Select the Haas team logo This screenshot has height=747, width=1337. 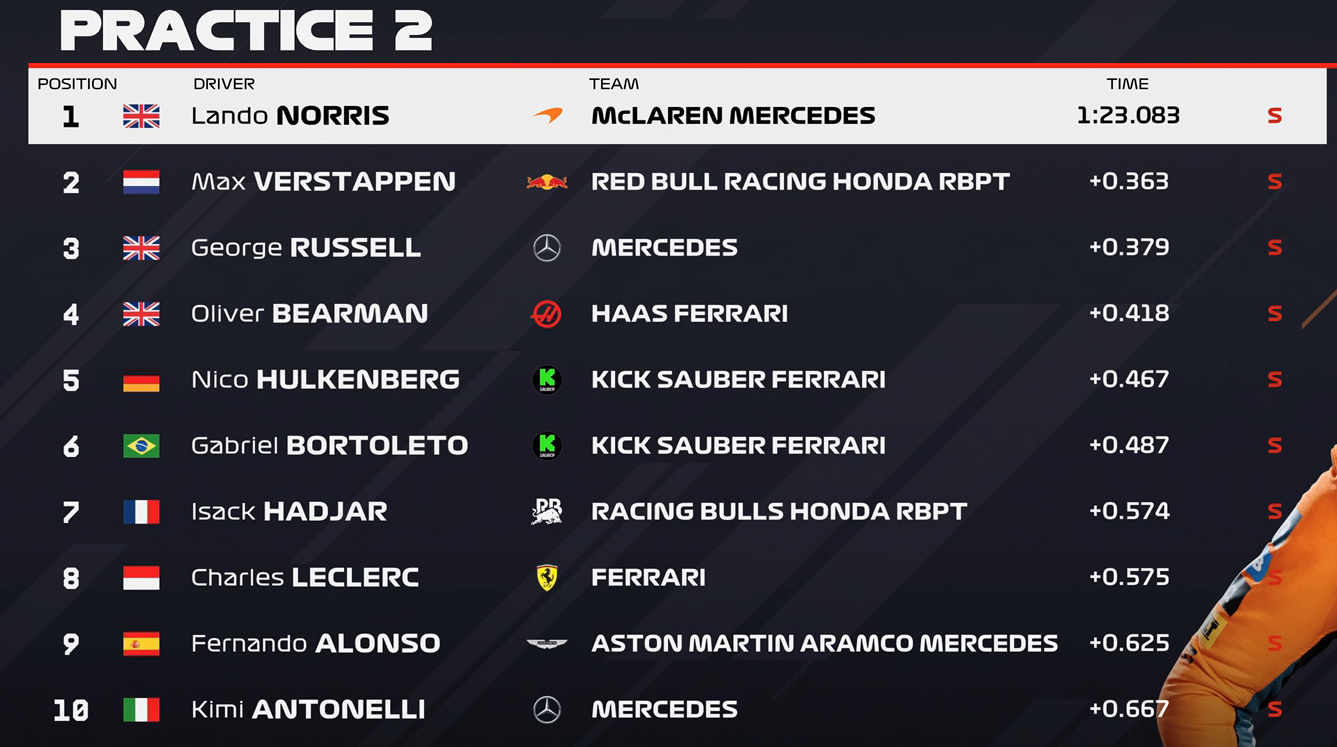[x=547, y=314]
